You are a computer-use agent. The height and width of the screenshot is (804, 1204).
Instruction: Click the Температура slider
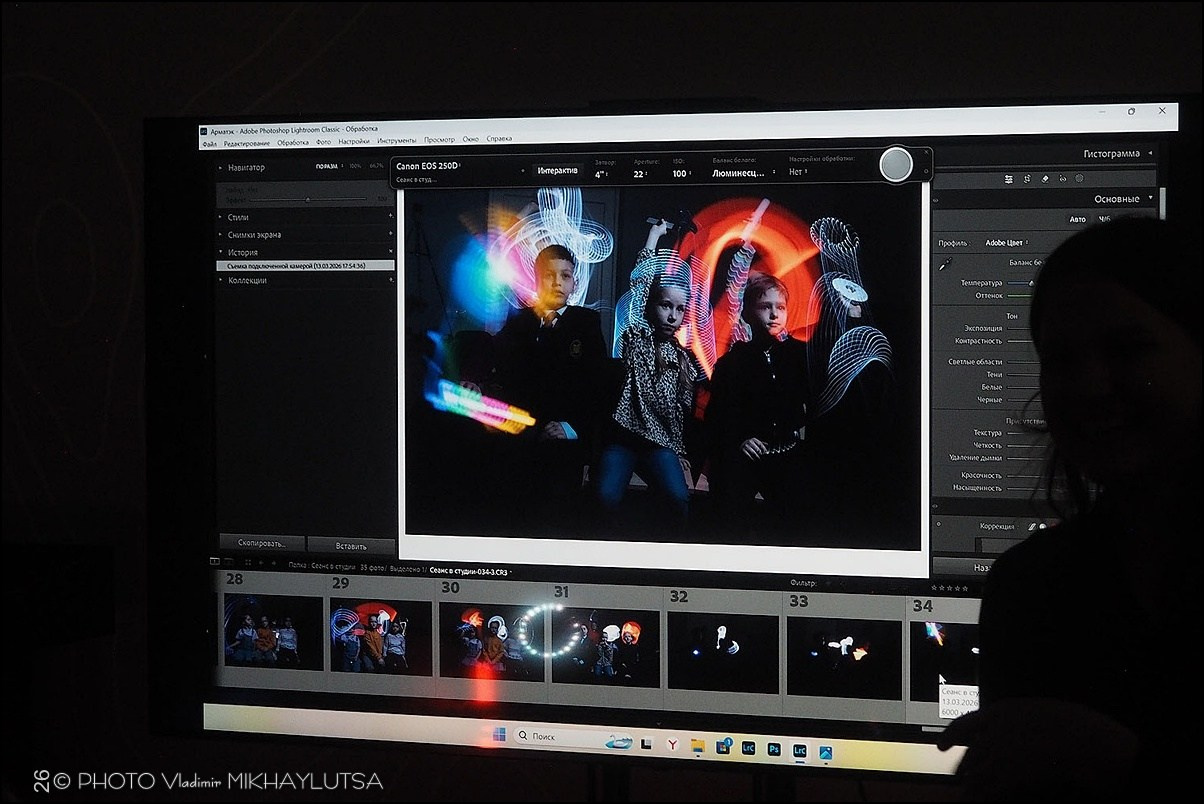coord(1019,283)
